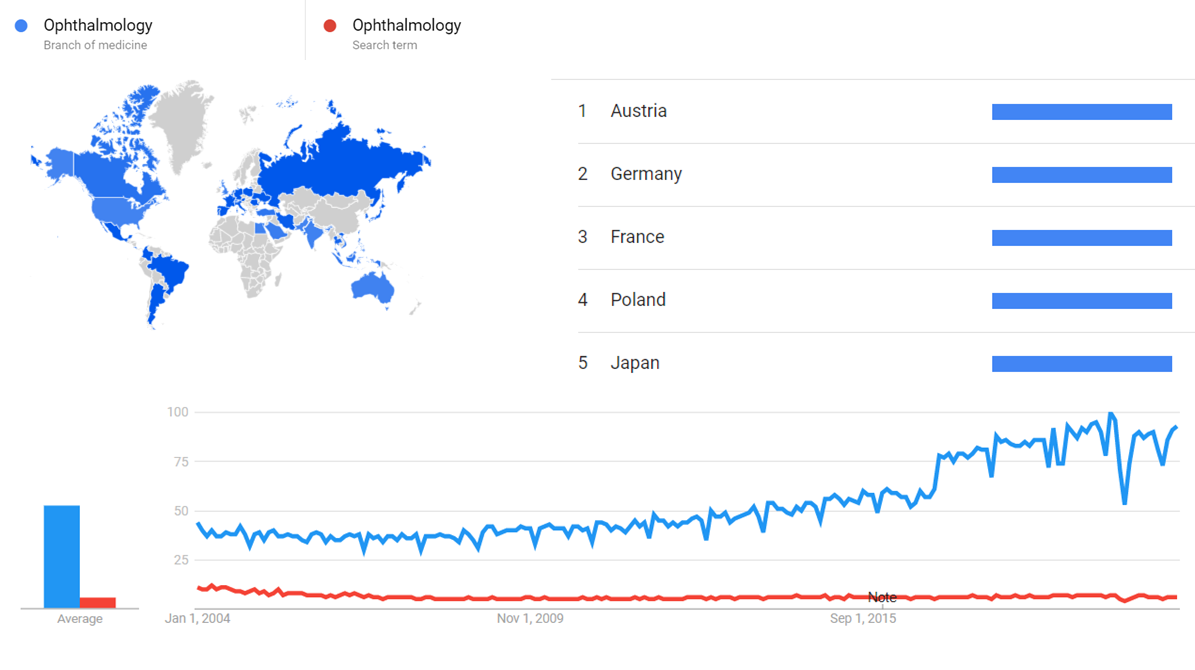Open Japan in the region ranking

(x=635, y=363)
